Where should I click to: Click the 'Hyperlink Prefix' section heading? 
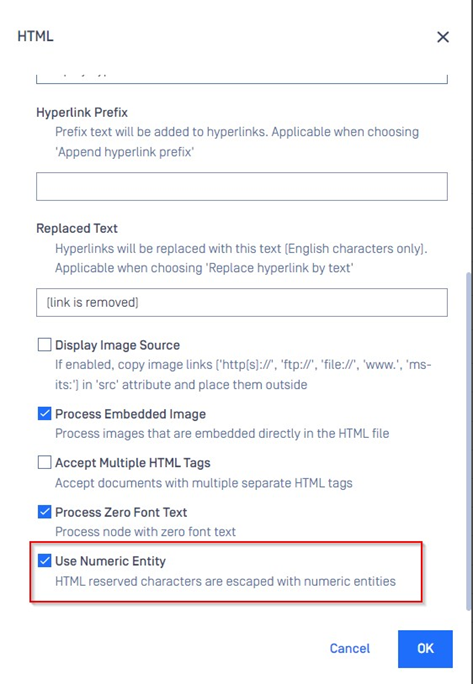point(82,113)
